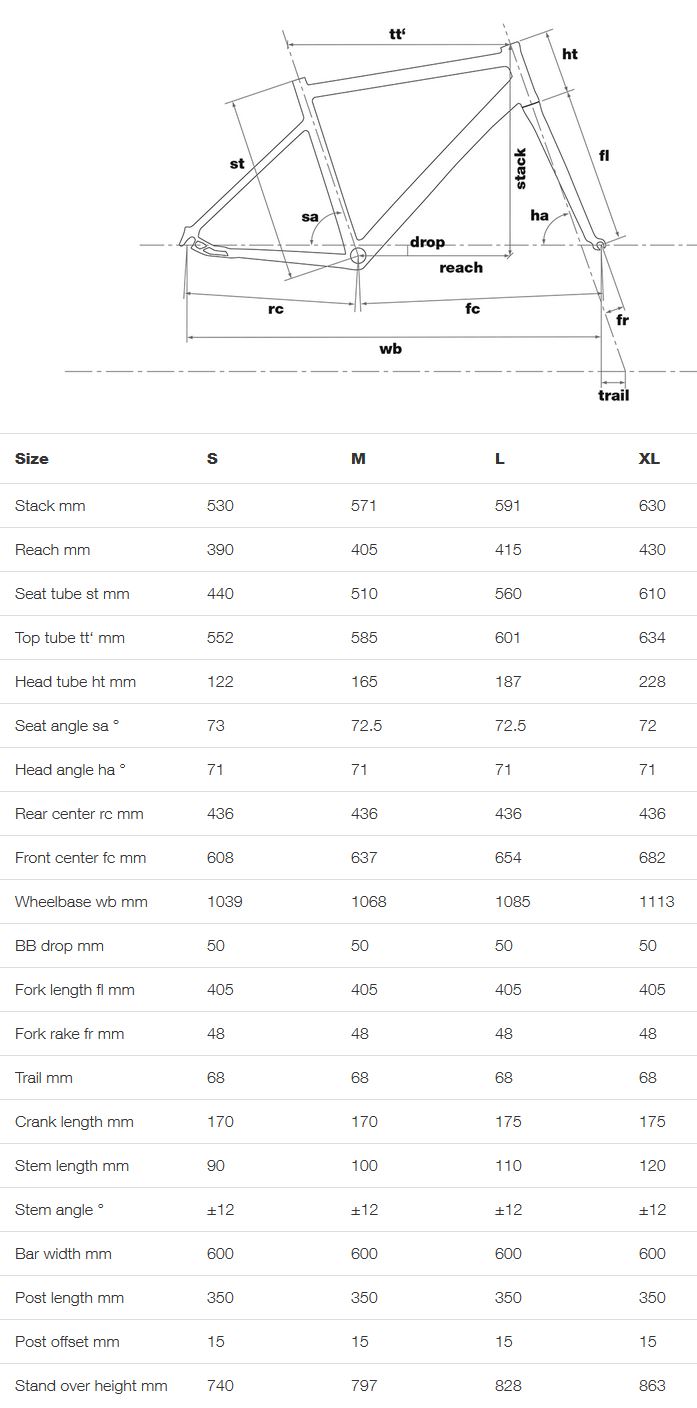Screen dimensions: 697x1408
Task: Click the Head tube ht mm row label
Action: (x=75, y=682)
